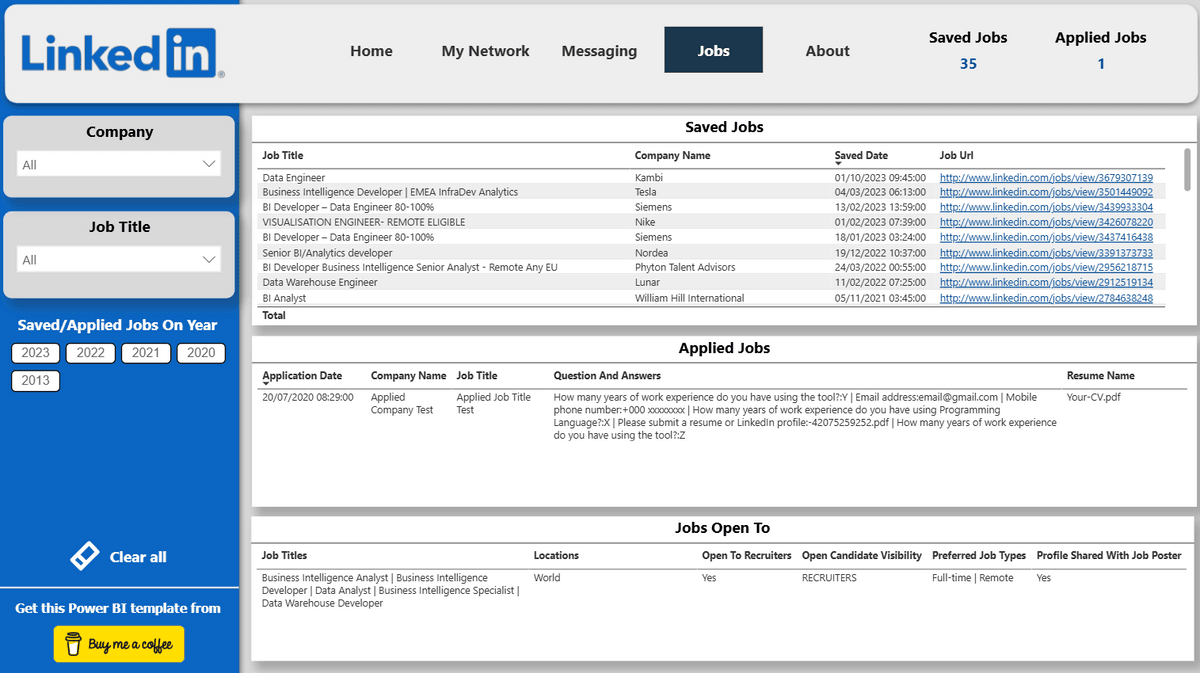Screen dimensions: 1200x673
Task: Filter by year 2022
Action: point(91,353)
